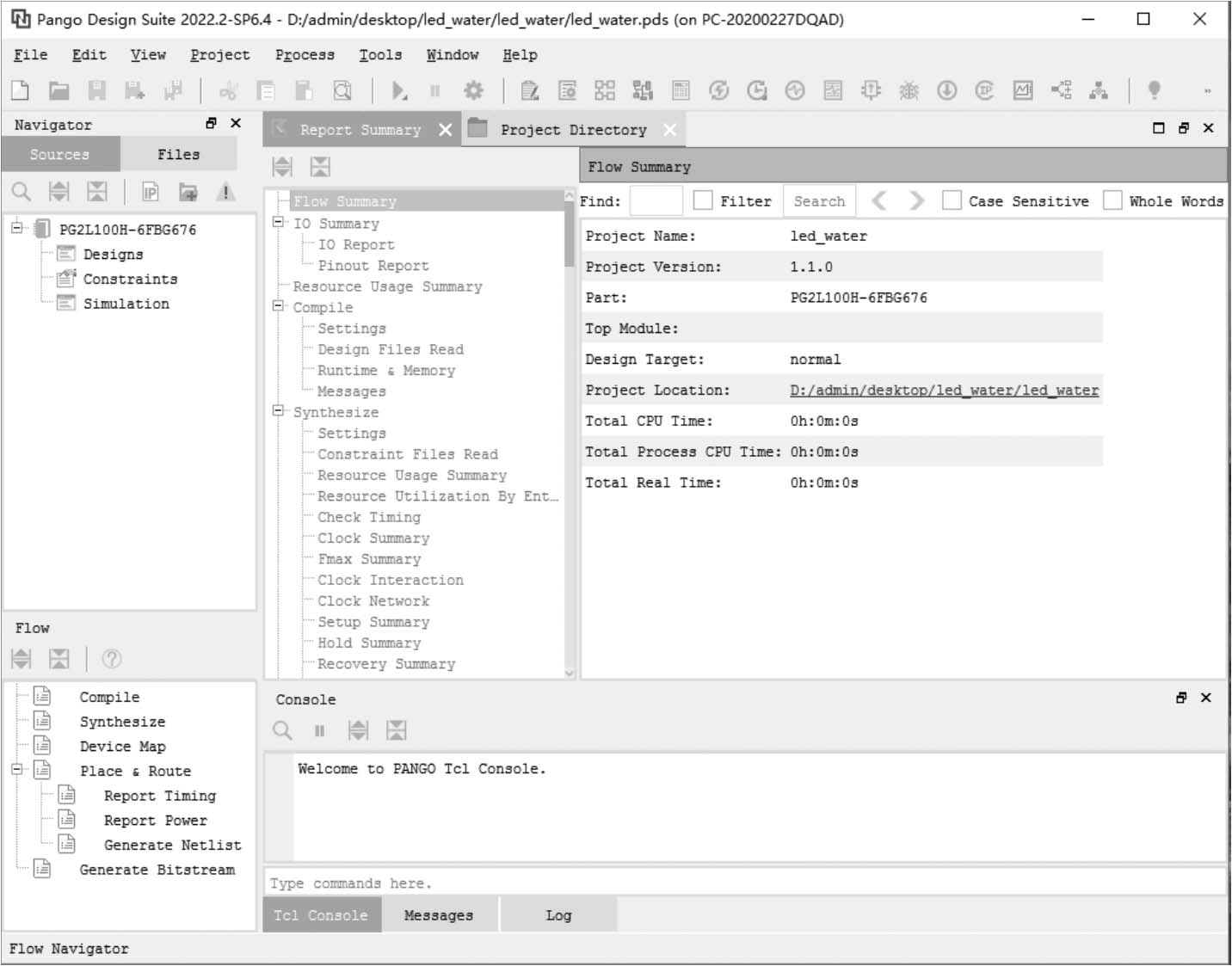Viewport: 1232px width, 966px height.
Task: Click the search magnifier in Console panel
Action: 282,731
